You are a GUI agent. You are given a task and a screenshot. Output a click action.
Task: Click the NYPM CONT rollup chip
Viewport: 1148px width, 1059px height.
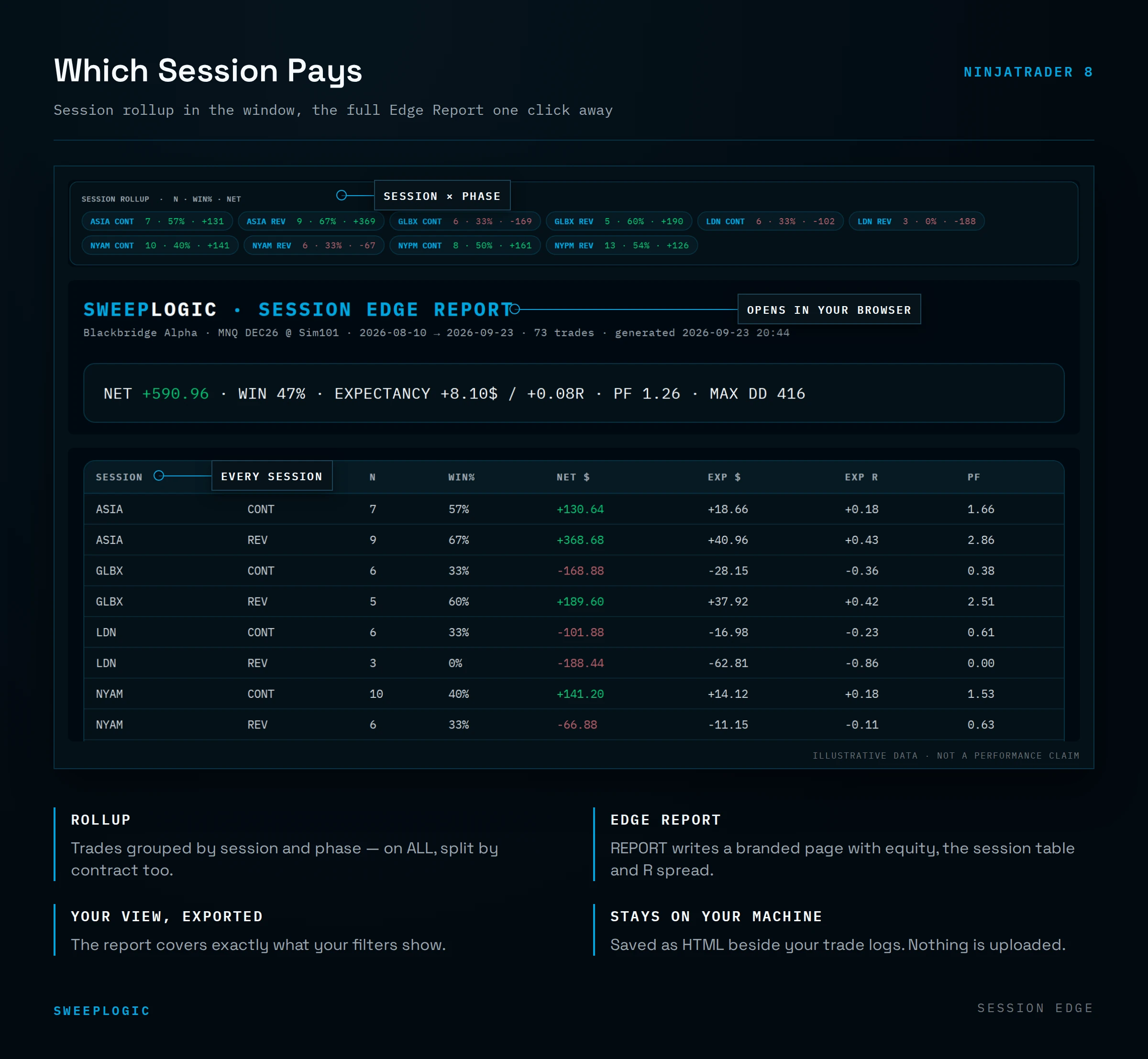click(x=465, y=245)
